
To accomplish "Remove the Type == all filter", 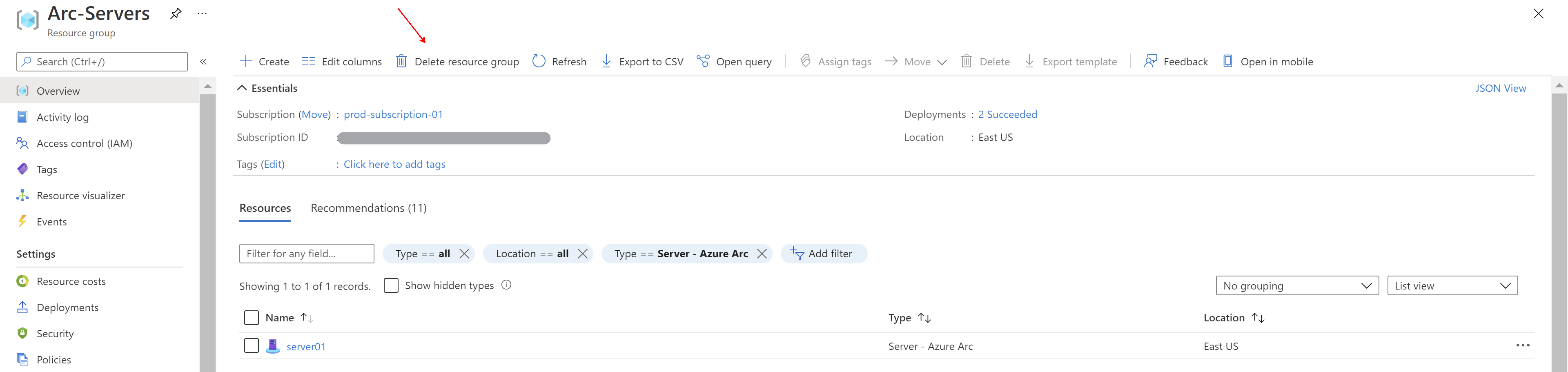I will (464, 254).
